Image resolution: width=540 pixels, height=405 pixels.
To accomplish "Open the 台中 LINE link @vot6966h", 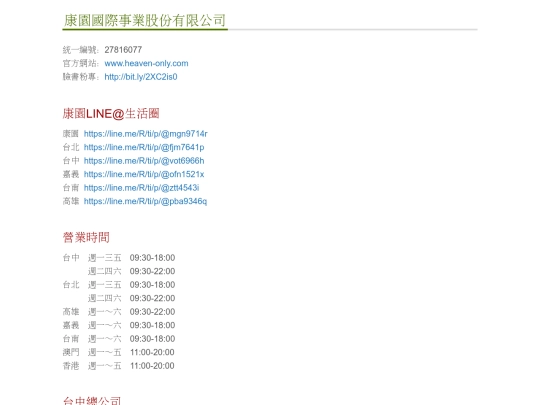I will click(144, 161).
